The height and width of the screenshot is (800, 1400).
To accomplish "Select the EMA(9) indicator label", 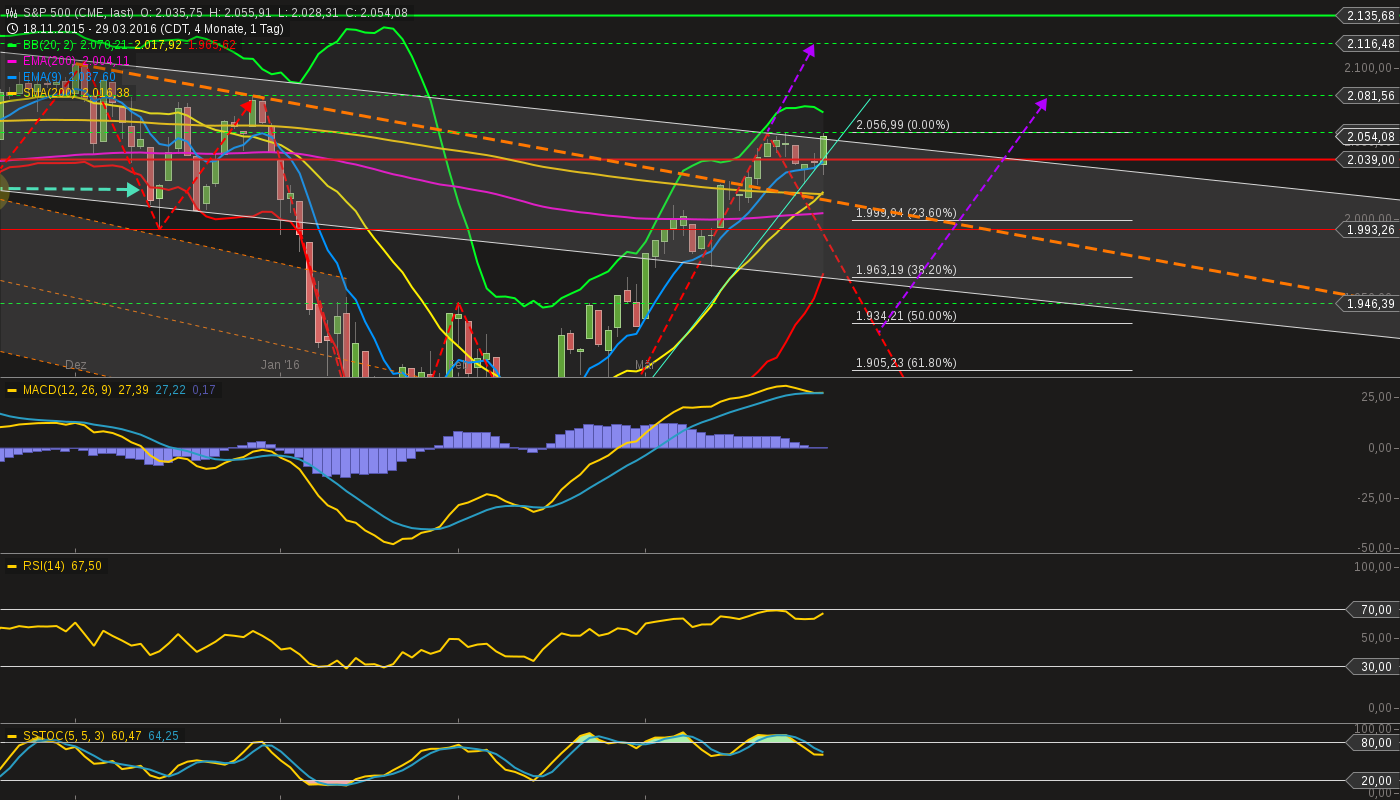I will (x=43, y=77).
